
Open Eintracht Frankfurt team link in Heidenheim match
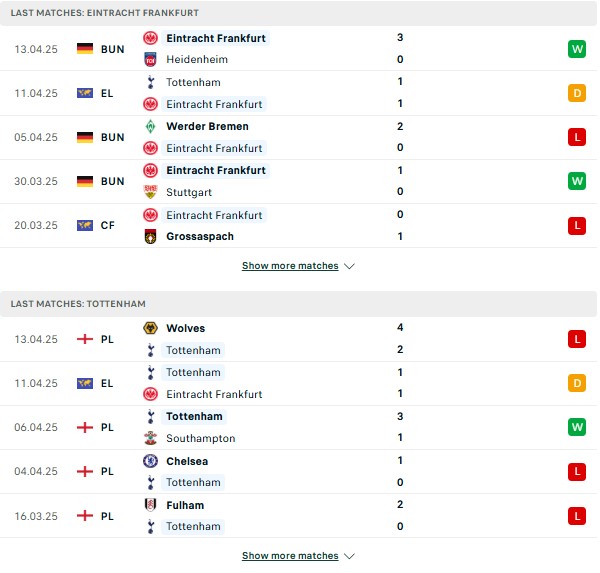[x=216, y=38]
